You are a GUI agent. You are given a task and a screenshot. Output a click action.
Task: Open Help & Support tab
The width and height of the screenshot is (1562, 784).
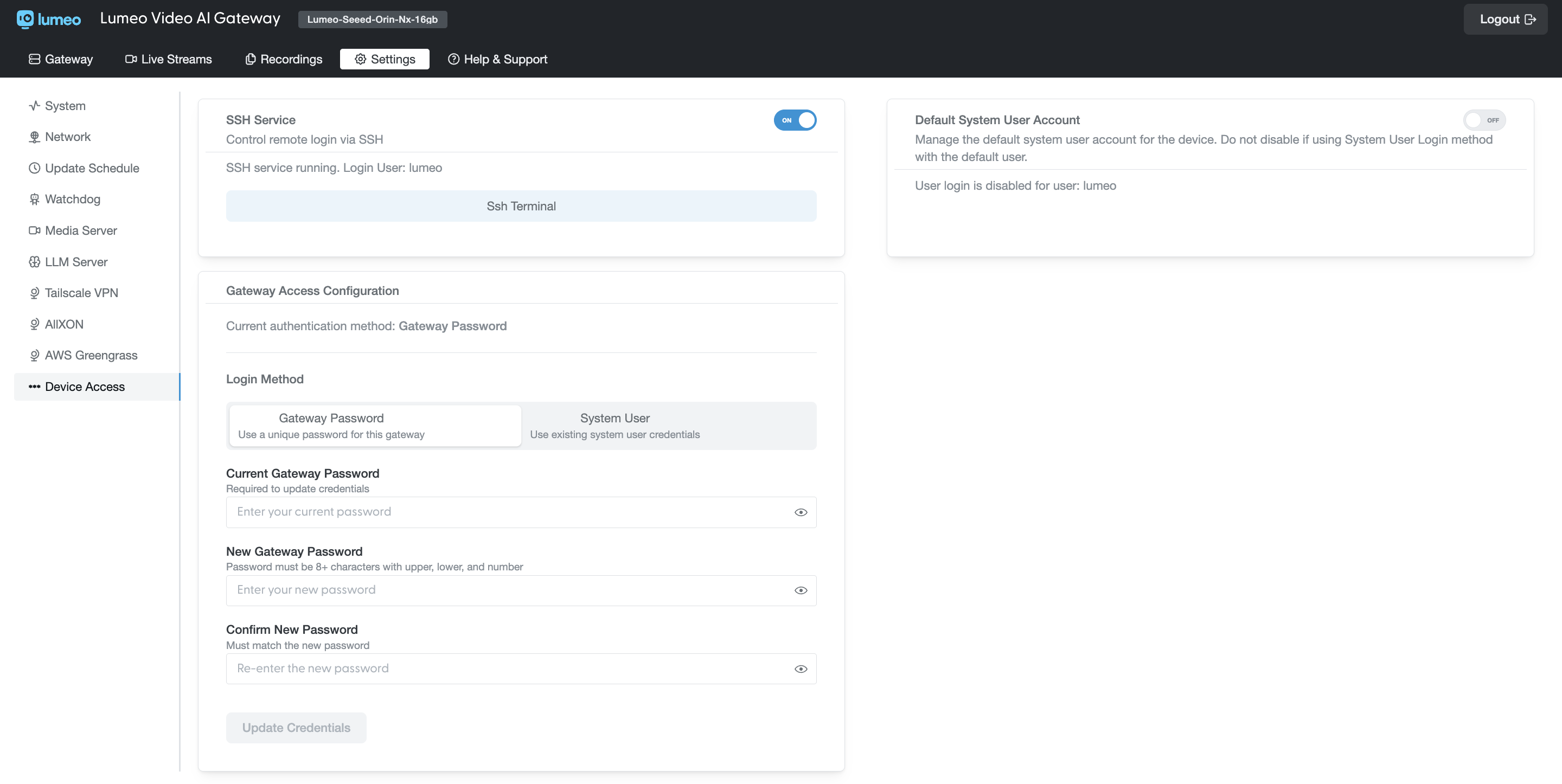[x=497, y=59]
